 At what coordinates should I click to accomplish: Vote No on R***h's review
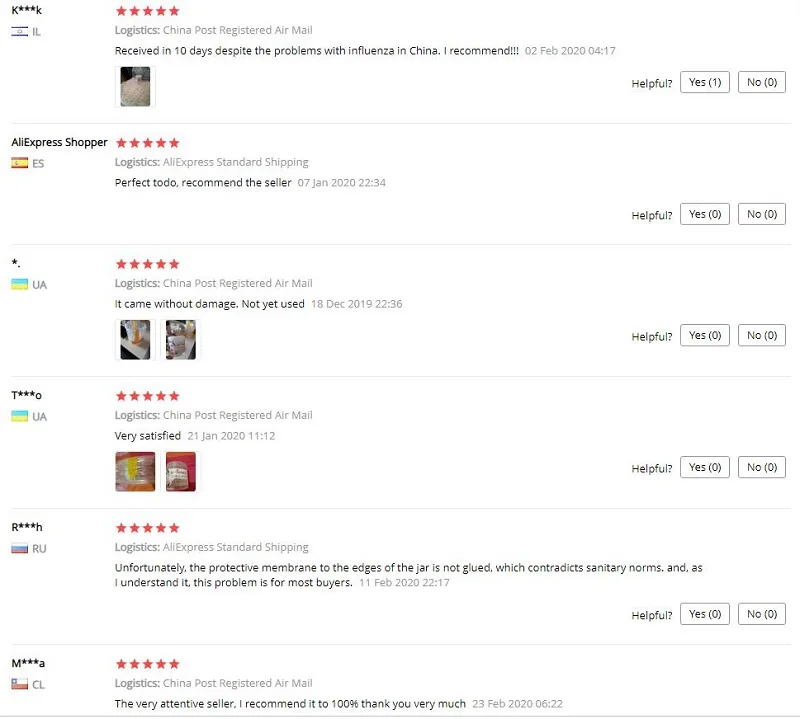tap(762, 614)
